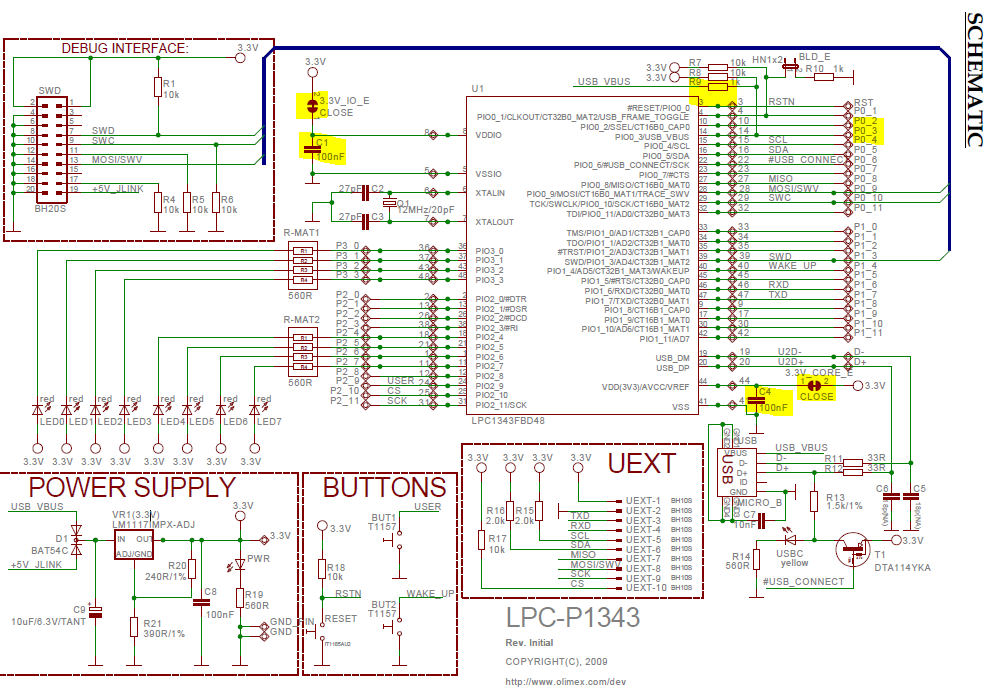Click the PWR LED in power supply
Screen dimensions: 1003x694
click(x=239, y=565)
